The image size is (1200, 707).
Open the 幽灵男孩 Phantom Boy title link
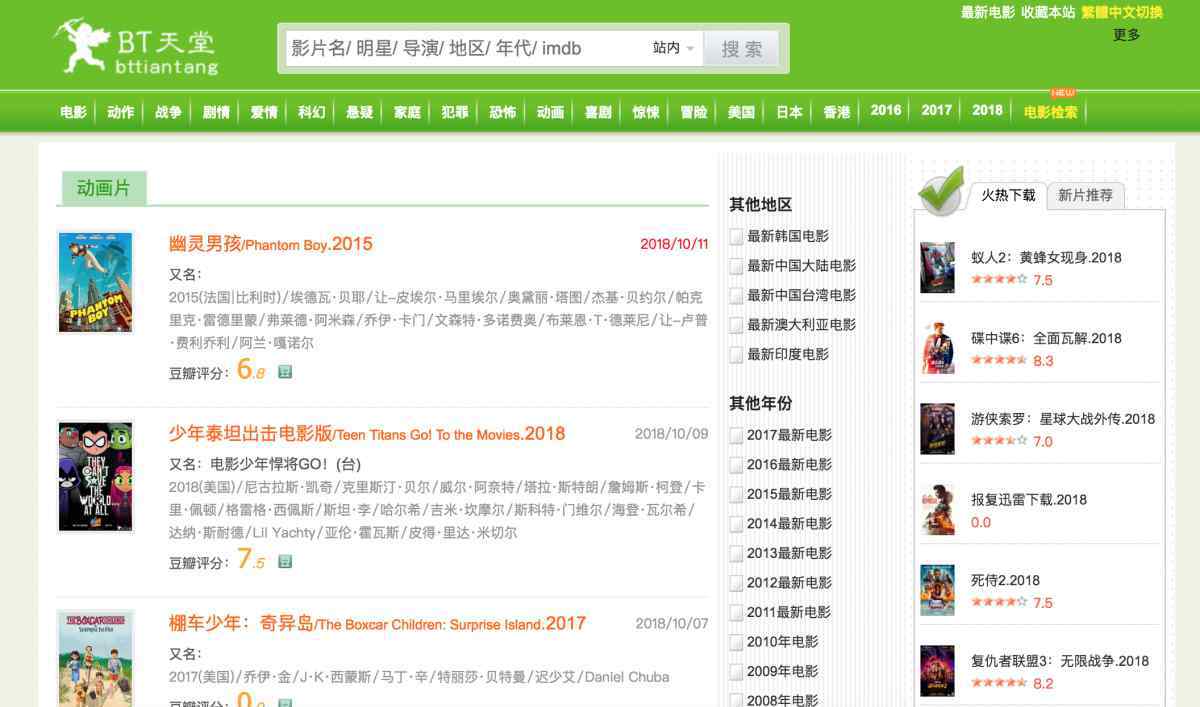270,244
